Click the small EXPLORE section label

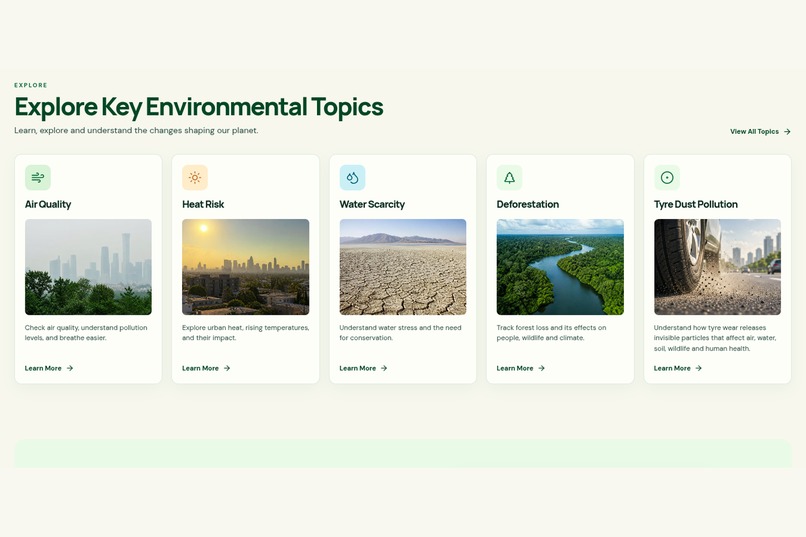click(x=31, y=85)
